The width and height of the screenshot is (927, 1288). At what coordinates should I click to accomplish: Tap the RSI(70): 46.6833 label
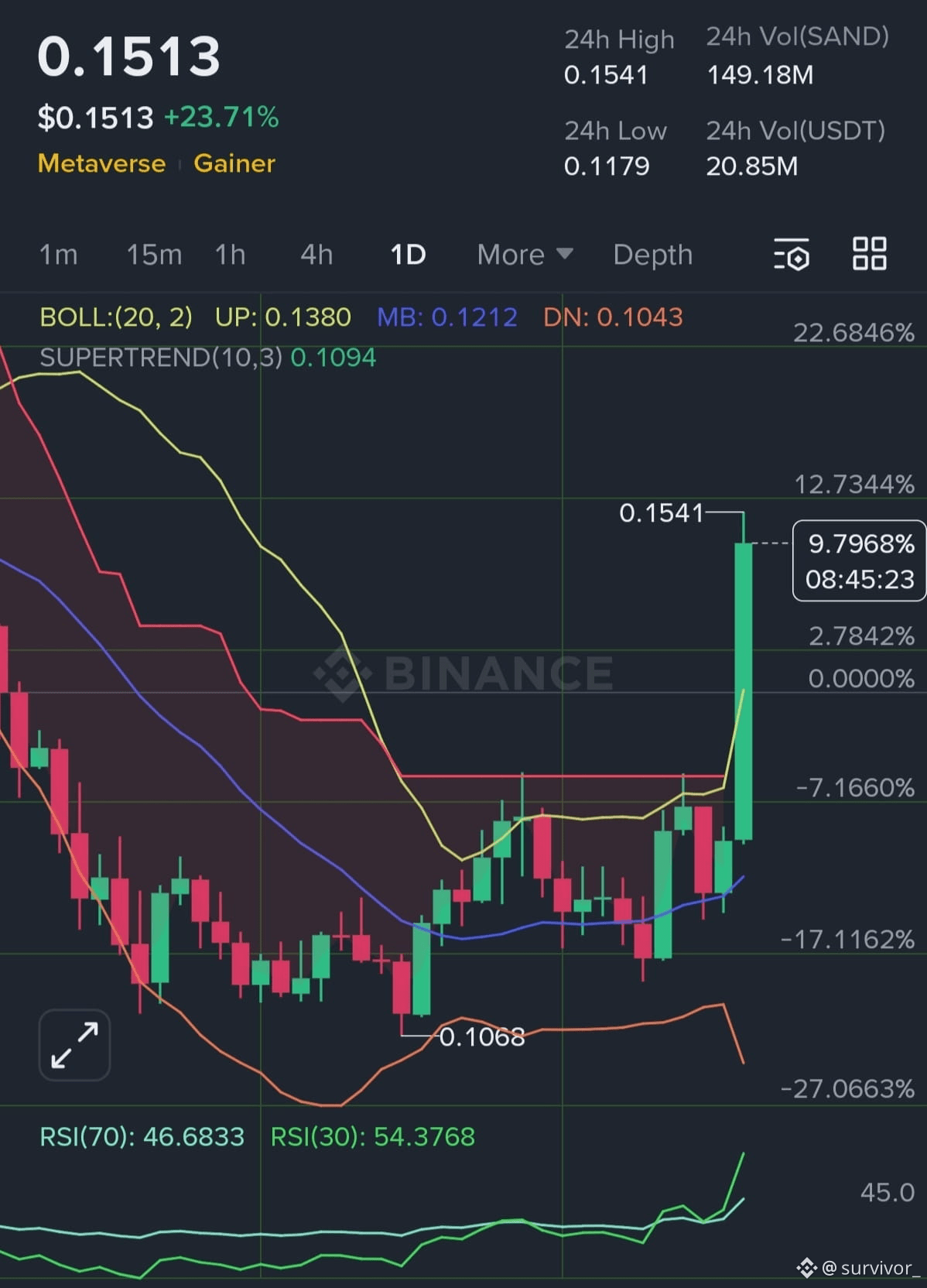tap(142, 1136)
